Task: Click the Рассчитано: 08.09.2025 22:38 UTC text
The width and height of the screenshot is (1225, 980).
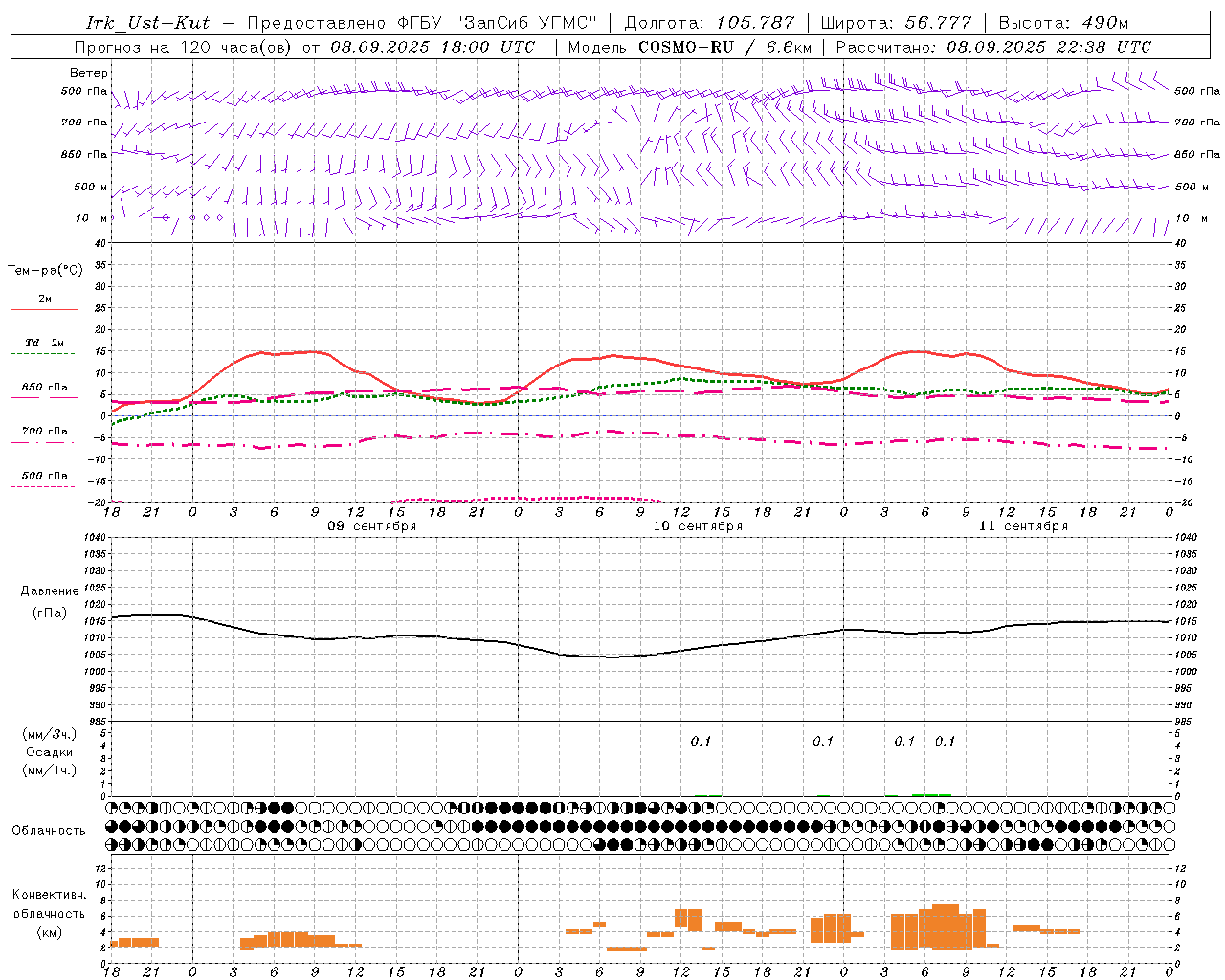Action: pos(993,47)
